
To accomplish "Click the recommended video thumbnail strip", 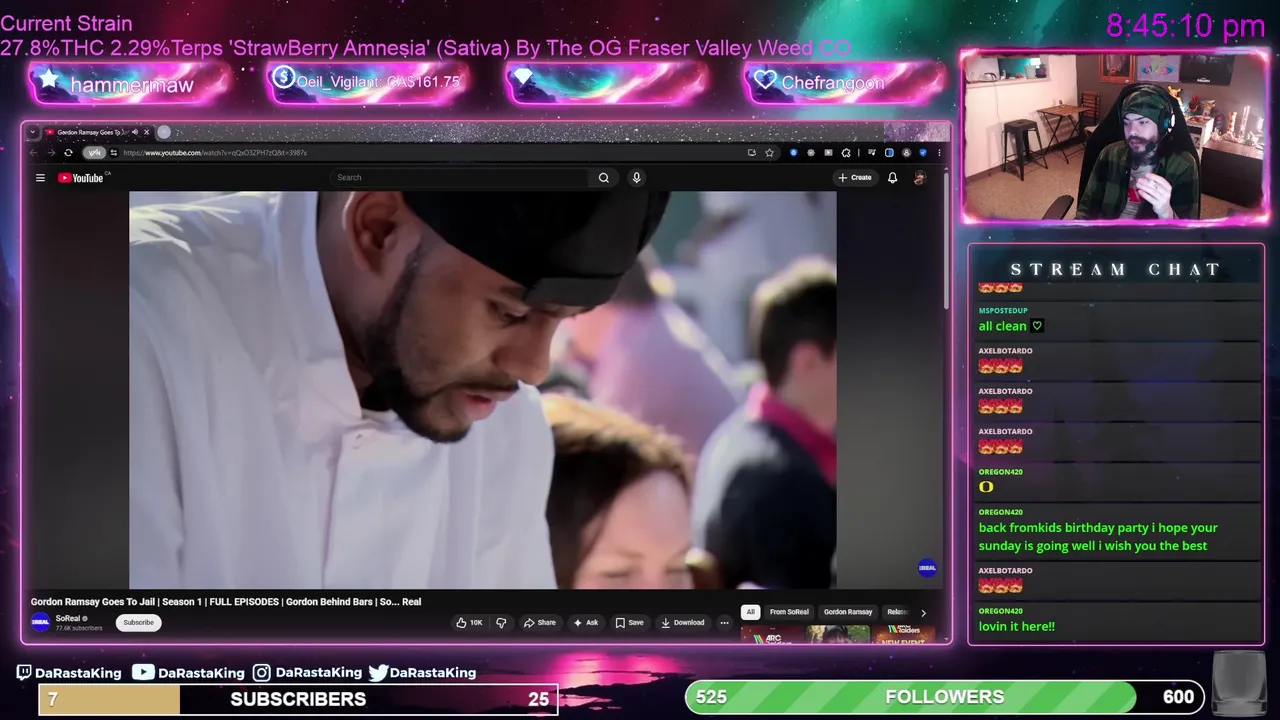I will 838,634.
